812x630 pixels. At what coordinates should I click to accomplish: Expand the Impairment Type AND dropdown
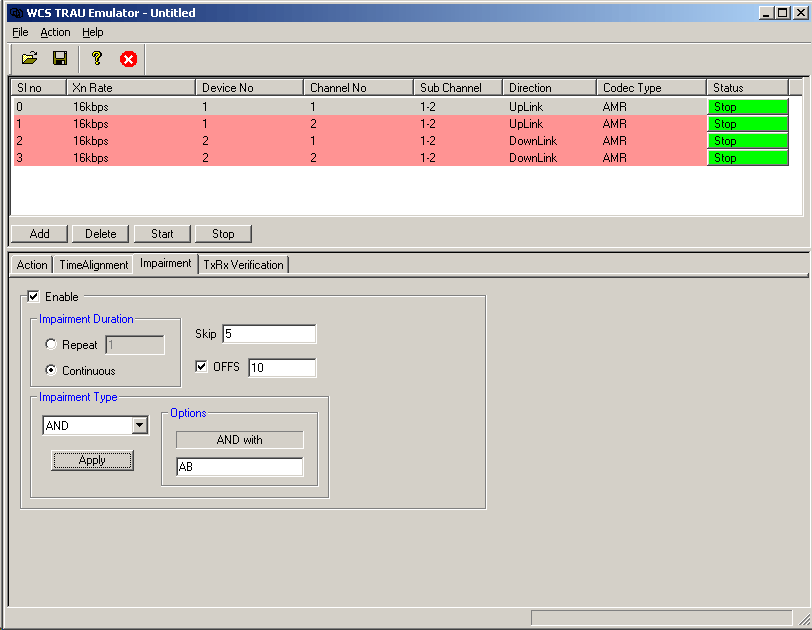coord(139,426)
